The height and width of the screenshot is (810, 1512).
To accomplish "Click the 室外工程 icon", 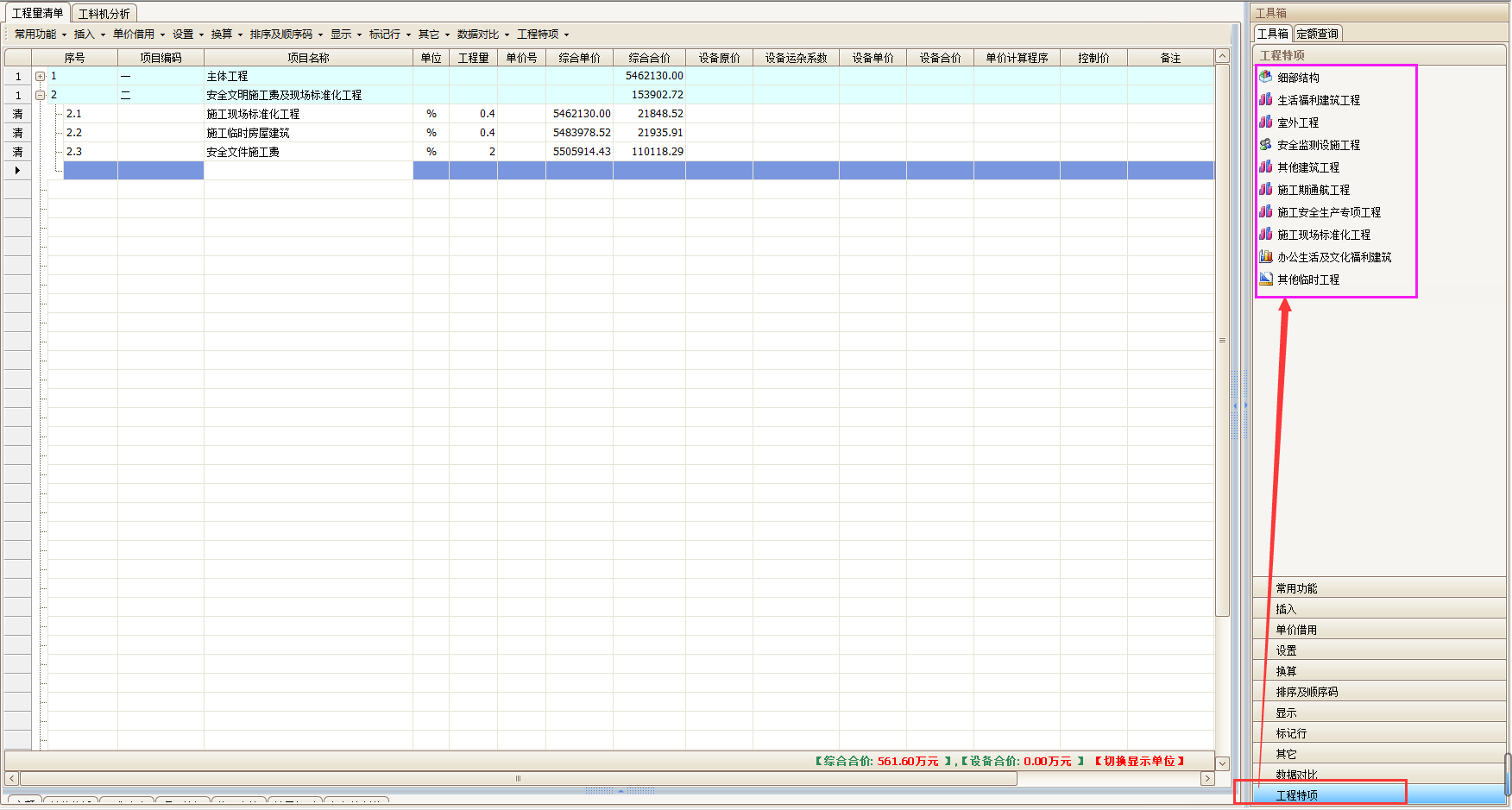I will pyautogui.click(x=1266, y=122).
